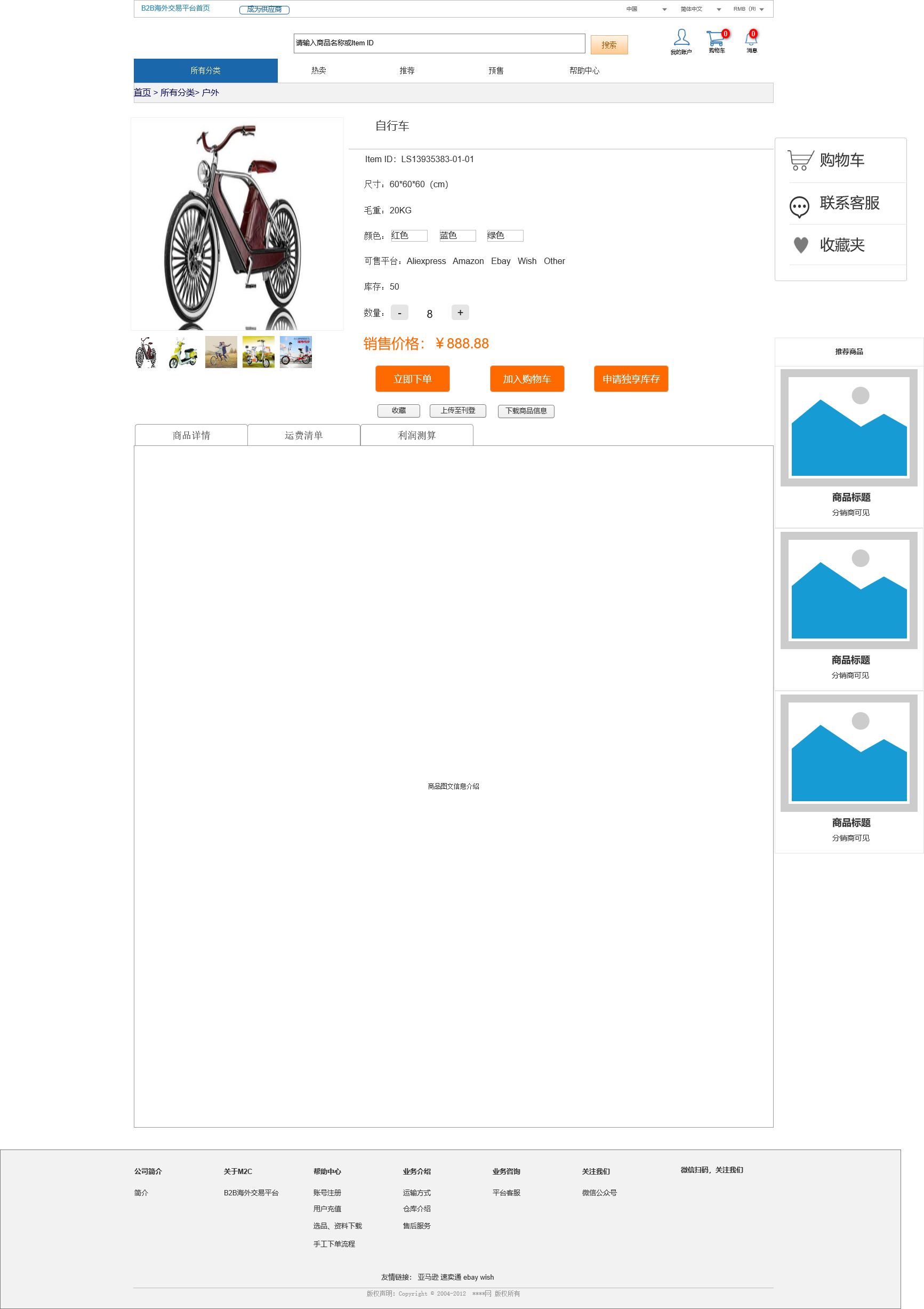Click the 收藏夹 heart icon

(801, 245)
